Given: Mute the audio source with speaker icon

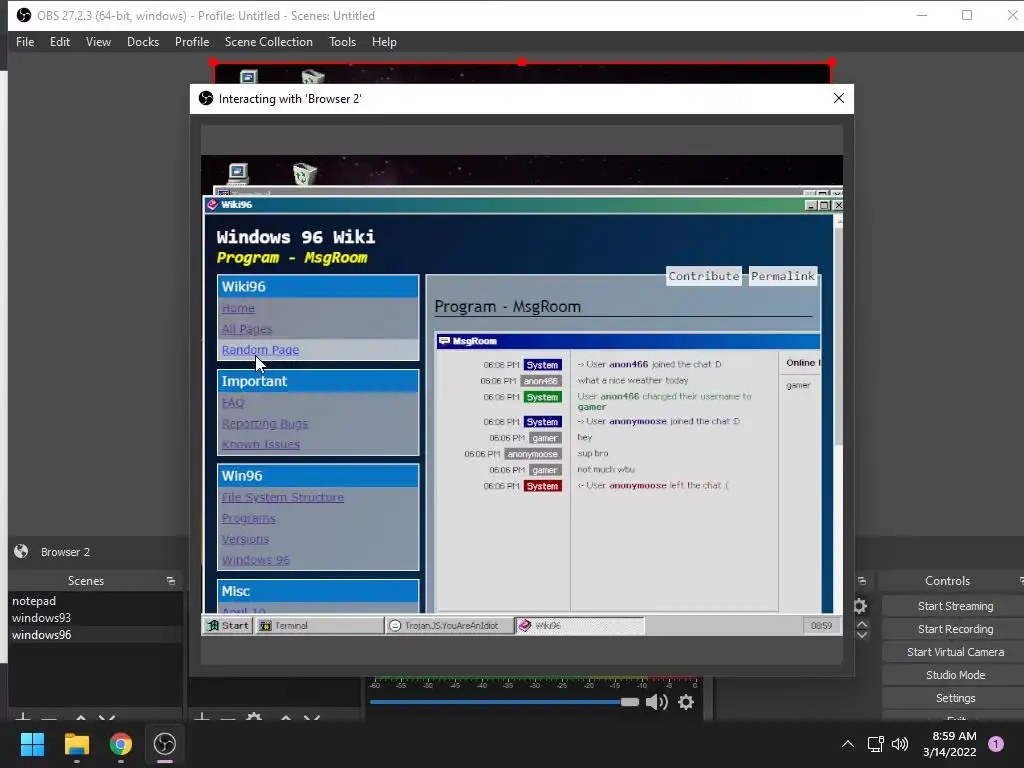Looking at the screenshot, I should pyautogui.click(x=656, y=702).
